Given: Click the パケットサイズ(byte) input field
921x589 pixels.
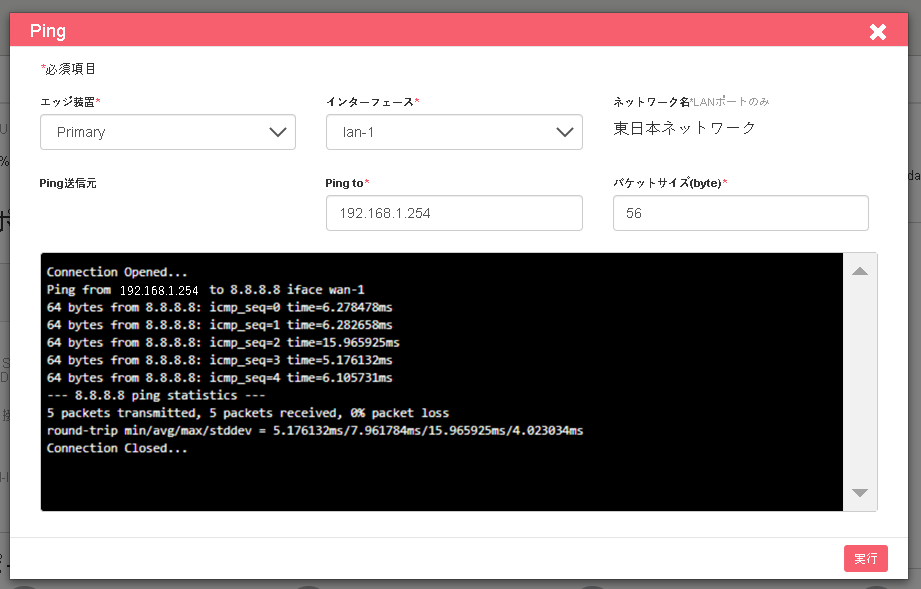Looking at the screenshot, I should (x=741, y=213).
